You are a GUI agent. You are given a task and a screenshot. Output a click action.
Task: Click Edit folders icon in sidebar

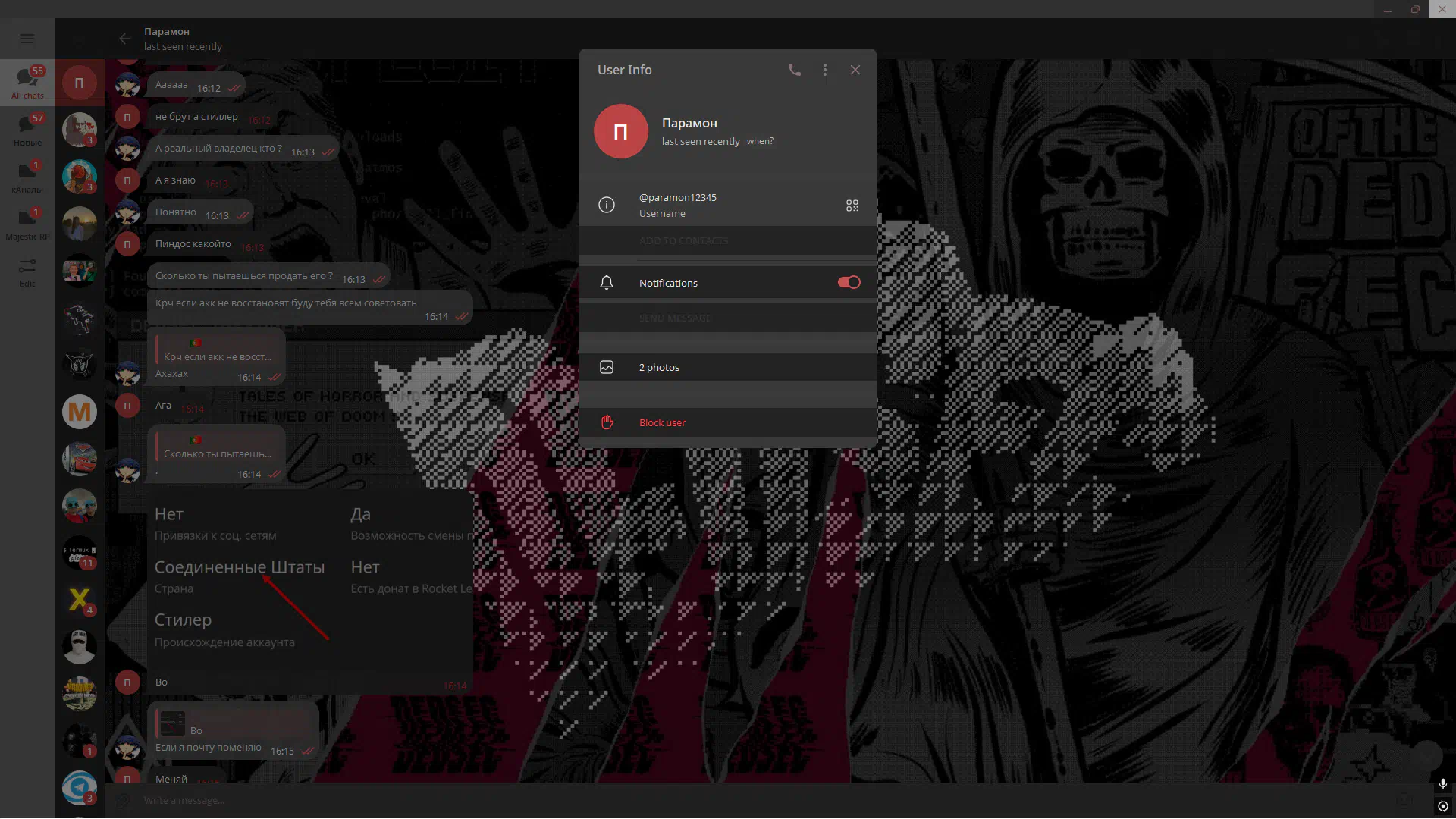(x=27, y=272)
